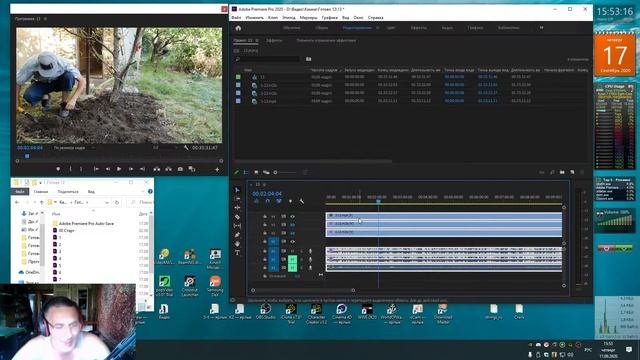Select top video clip in timeline
Viewport: 640px width, 360px height.
click(x=444, y=216)
